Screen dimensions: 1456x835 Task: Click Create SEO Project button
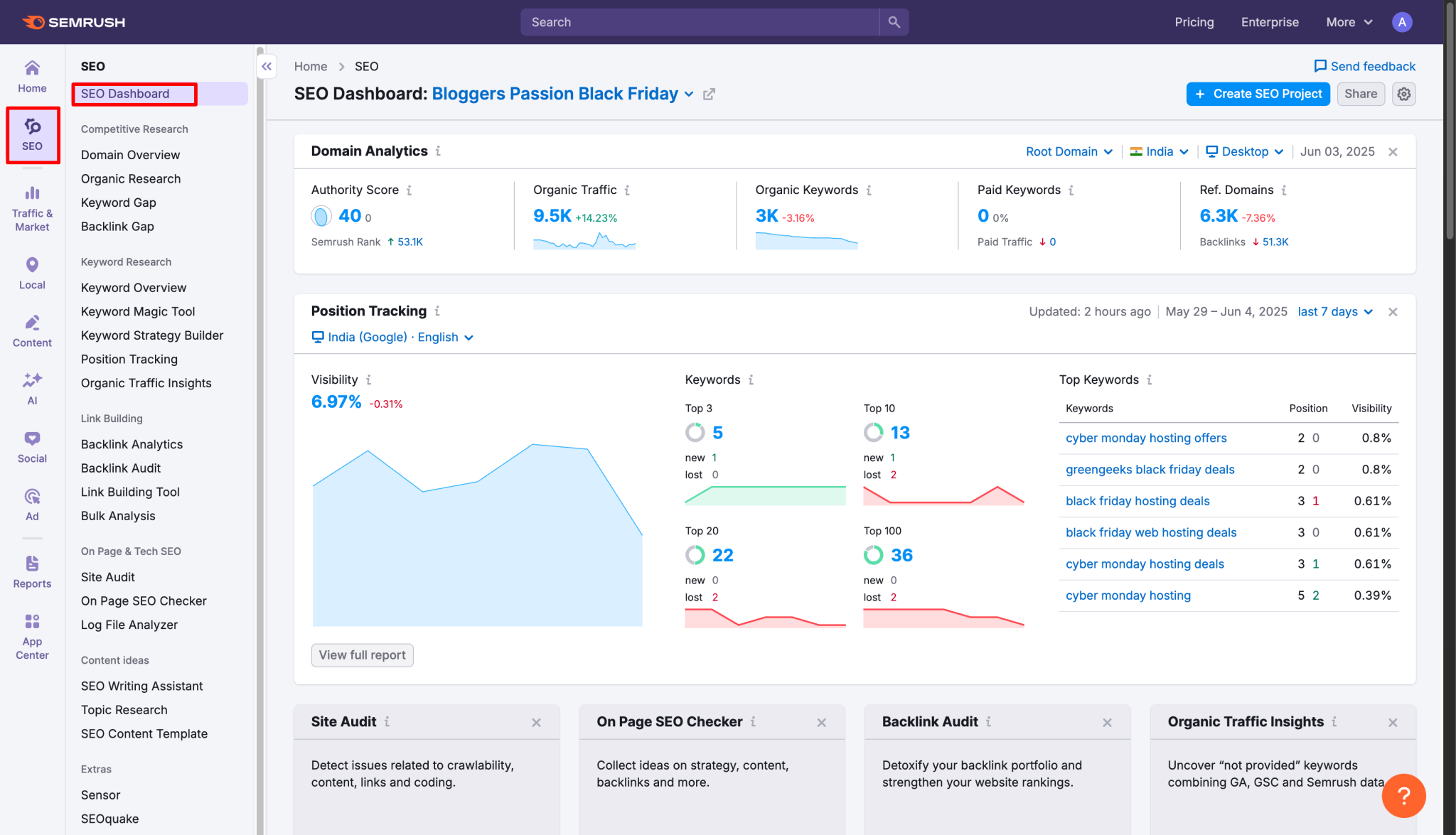pos(1258,94)
